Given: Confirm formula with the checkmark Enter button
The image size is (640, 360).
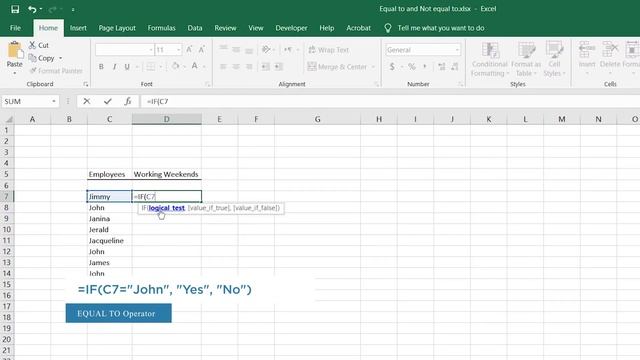Looking at the screenshot, I should point(107,101).
